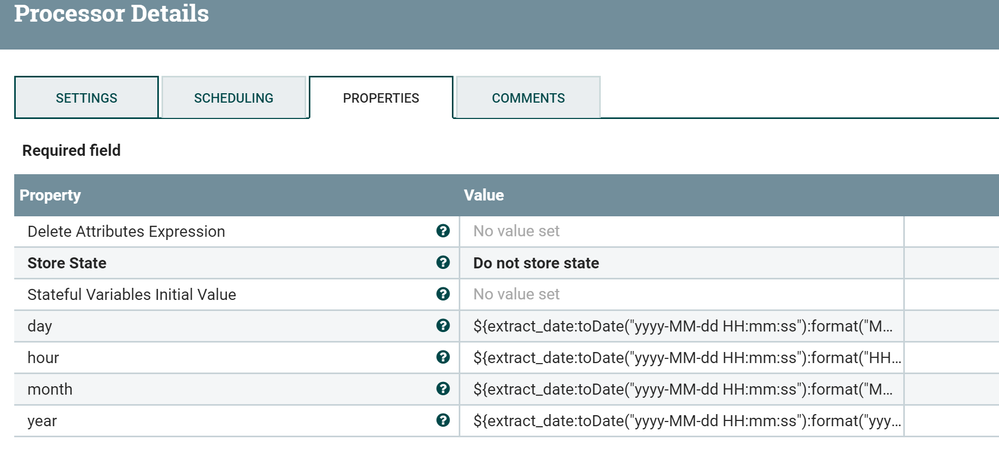Image resolution: width=999 pixels, height=461 pixels.
Task: Click help icon next to month property
Action: (x=443, y=389)
